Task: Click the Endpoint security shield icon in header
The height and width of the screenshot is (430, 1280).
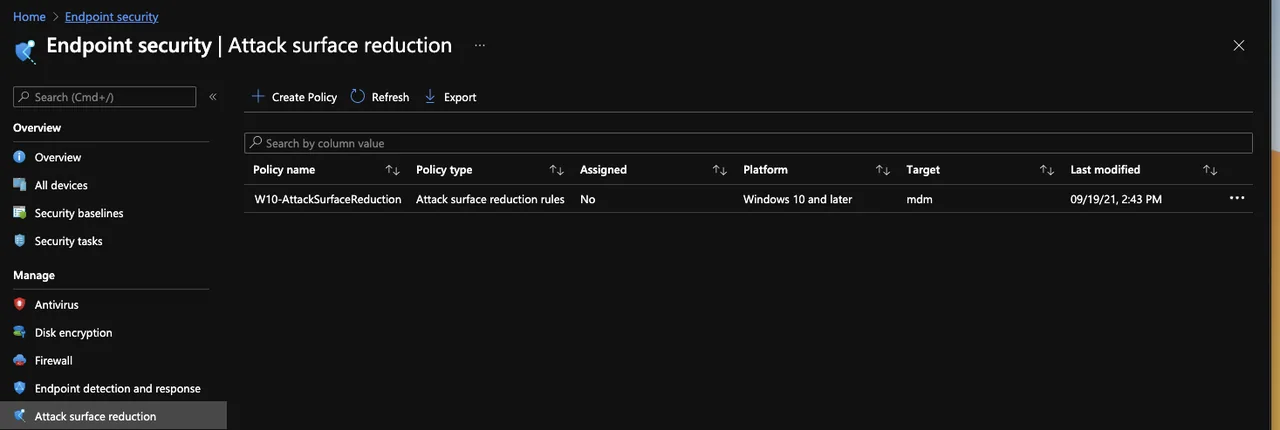Action: [x=25, y=50]
